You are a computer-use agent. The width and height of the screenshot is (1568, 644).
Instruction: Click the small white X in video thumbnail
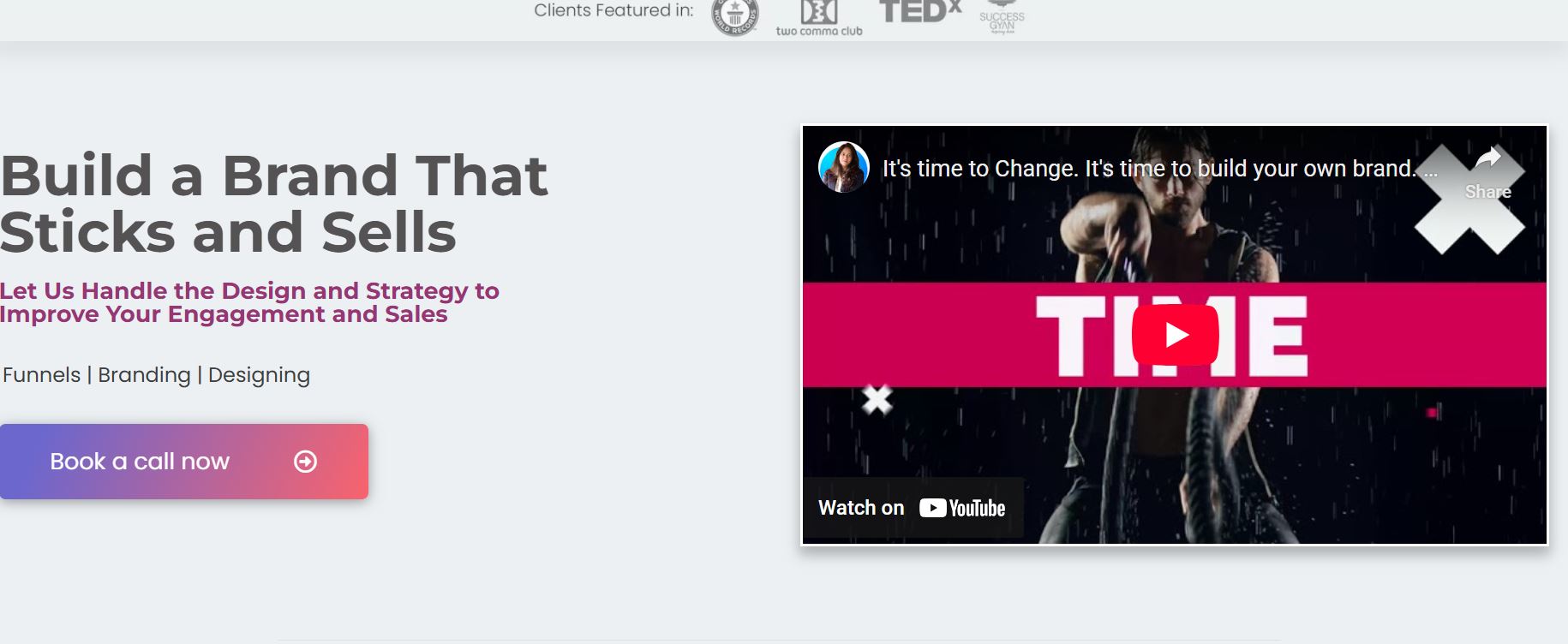coord(877,399)
